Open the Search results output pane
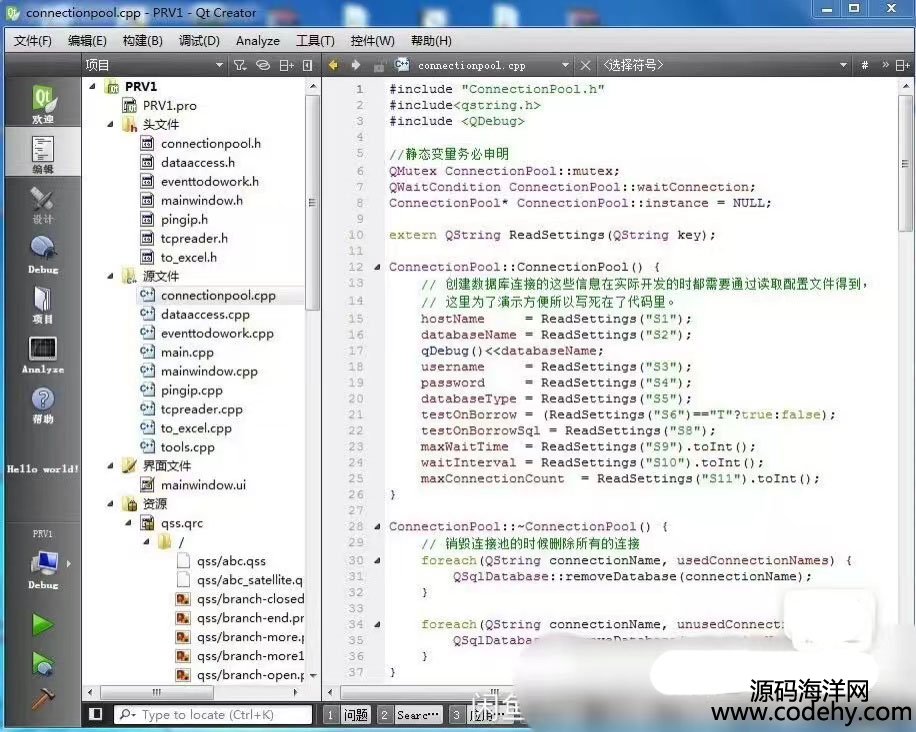916x732 pixels. (410, 714)
